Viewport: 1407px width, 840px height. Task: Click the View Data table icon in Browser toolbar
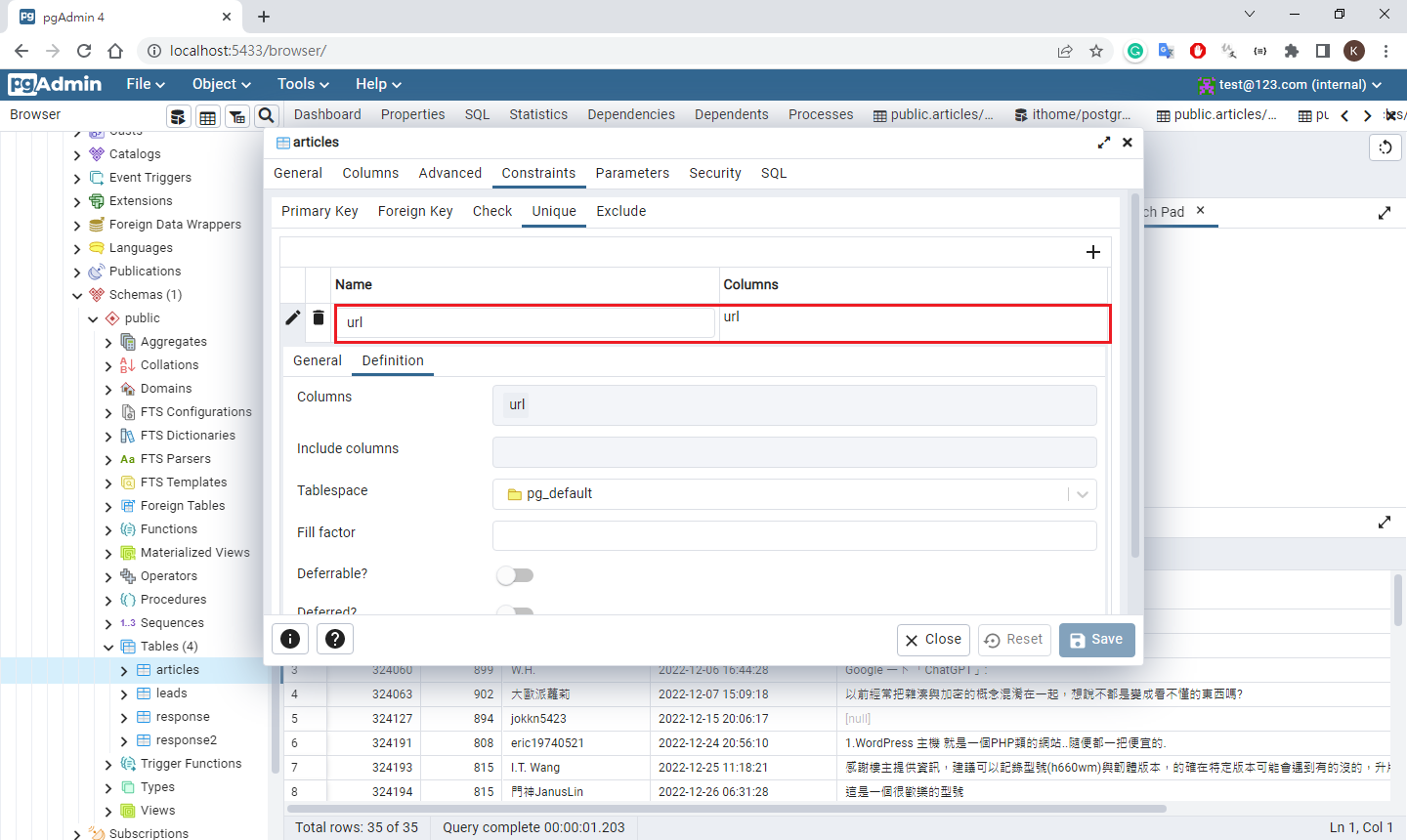pos(207,117)
